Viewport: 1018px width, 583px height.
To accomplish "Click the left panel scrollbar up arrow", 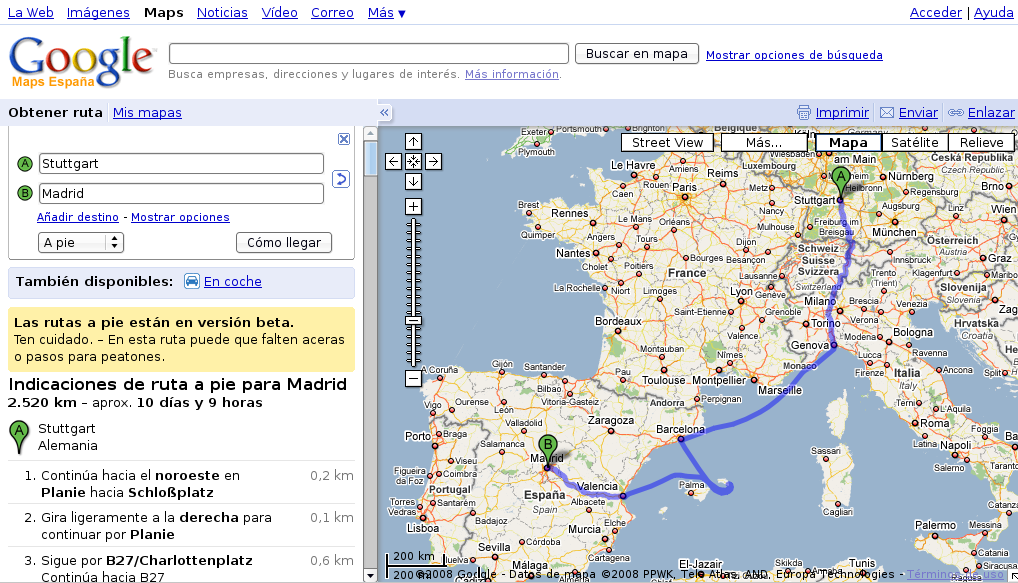I will click(370, 133).
